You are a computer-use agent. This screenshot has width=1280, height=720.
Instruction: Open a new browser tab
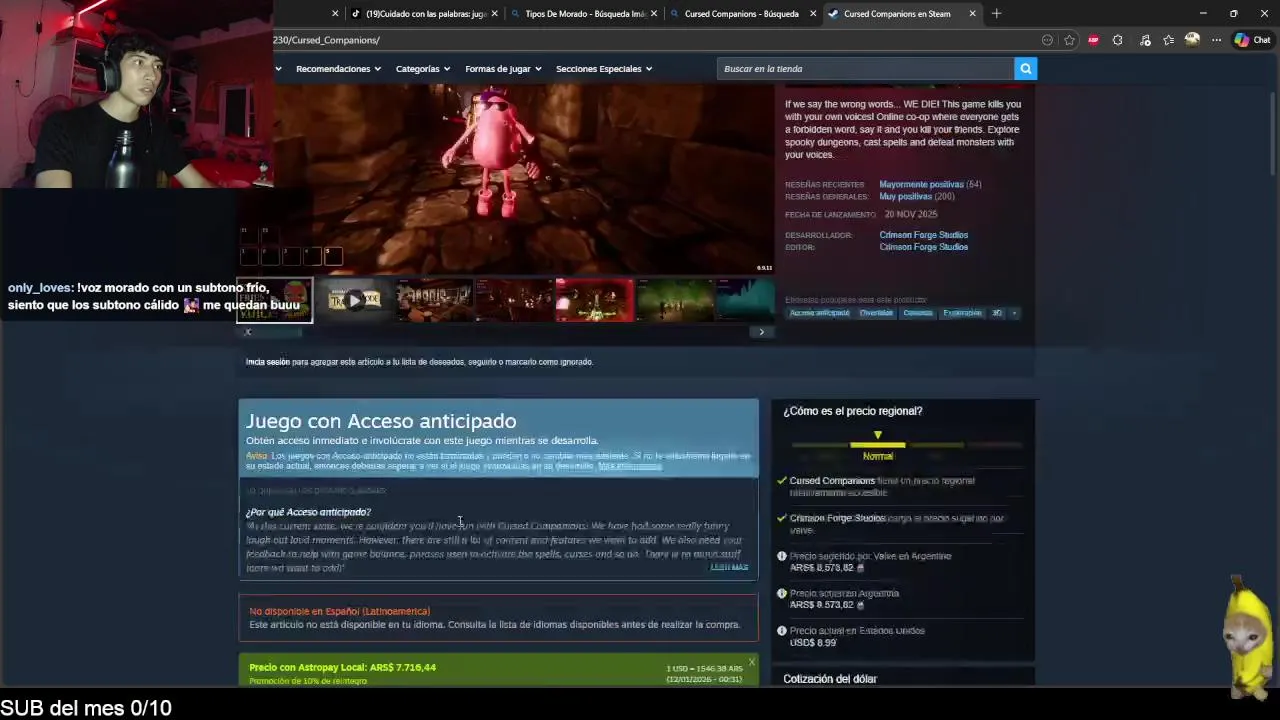click(x=996, y=14)
